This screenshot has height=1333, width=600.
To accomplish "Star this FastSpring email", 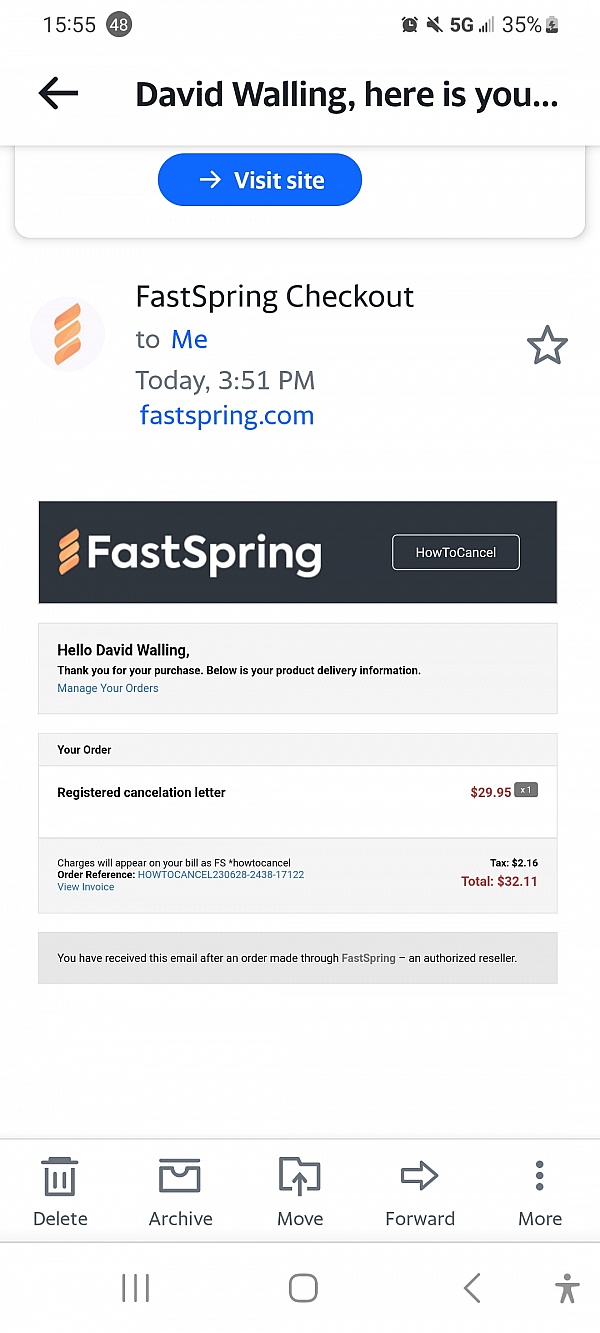I will [x=547, y=346].
